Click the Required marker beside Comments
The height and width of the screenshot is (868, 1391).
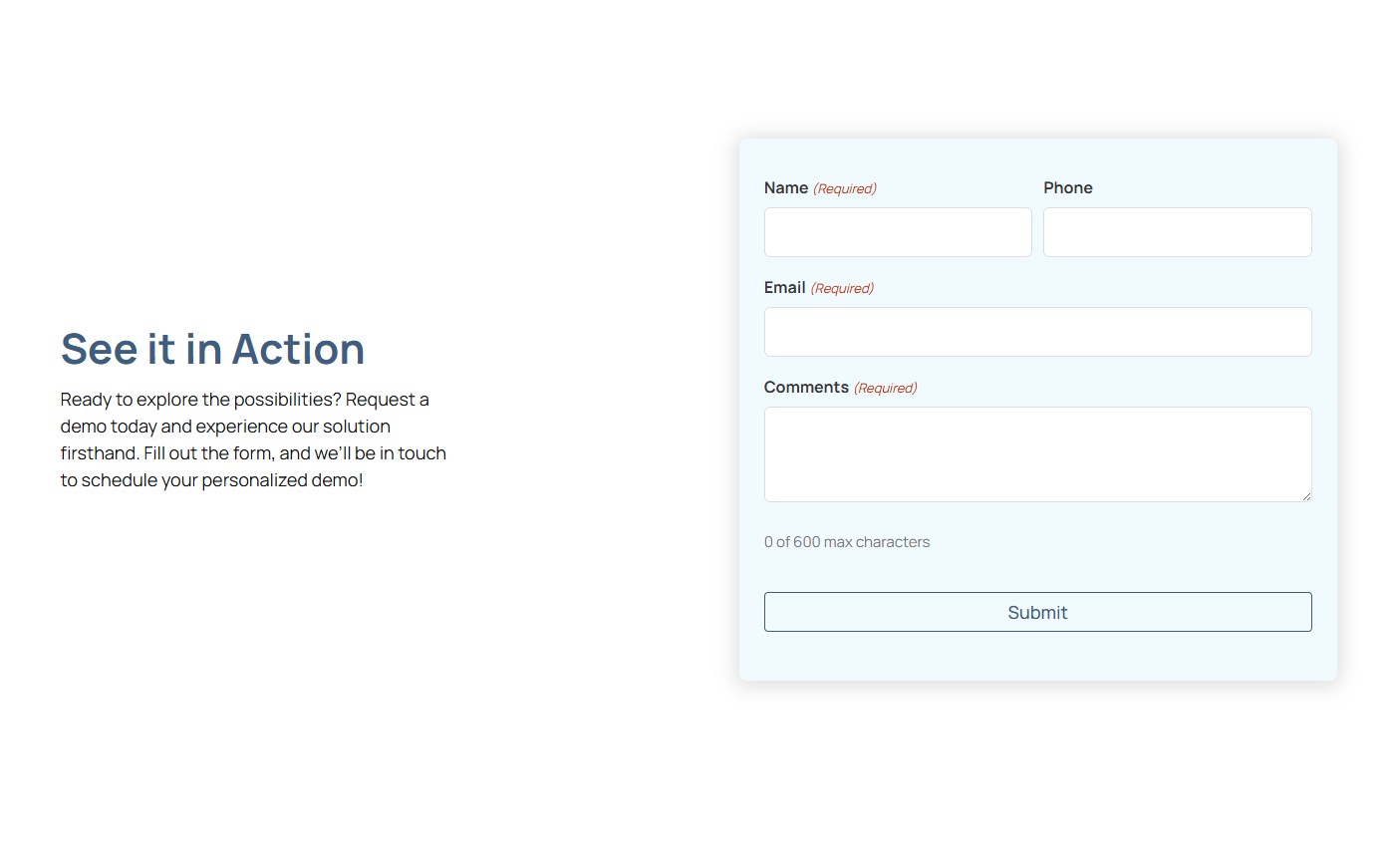(x=885, y=389)
